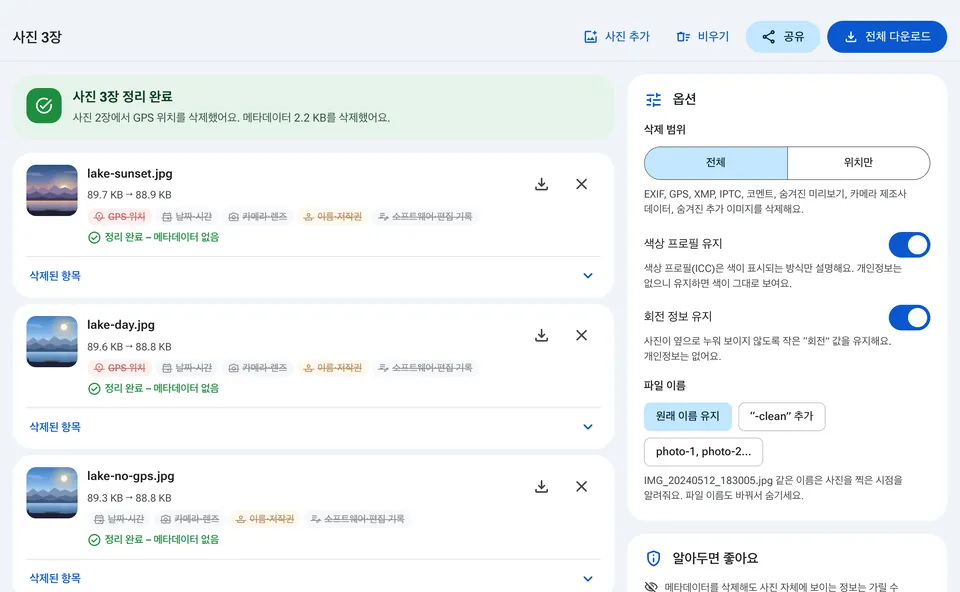Remove lake-sunset.jpg using the X icon
Viewport: 960px width, 592px height.
(x=582, y=184)
